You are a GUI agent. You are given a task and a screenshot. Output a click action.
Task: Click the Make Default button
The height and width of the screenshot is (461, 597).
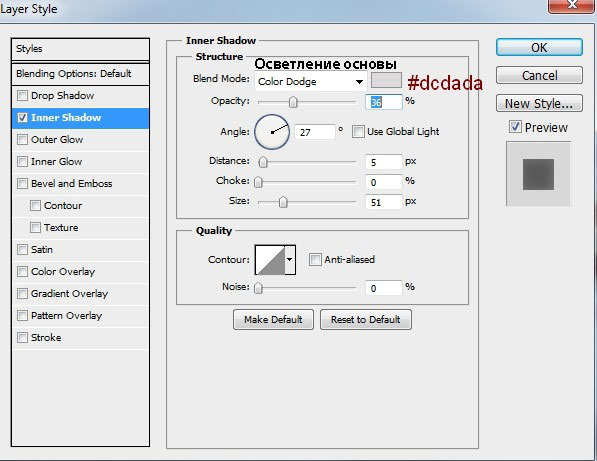[x=273, y=319]
